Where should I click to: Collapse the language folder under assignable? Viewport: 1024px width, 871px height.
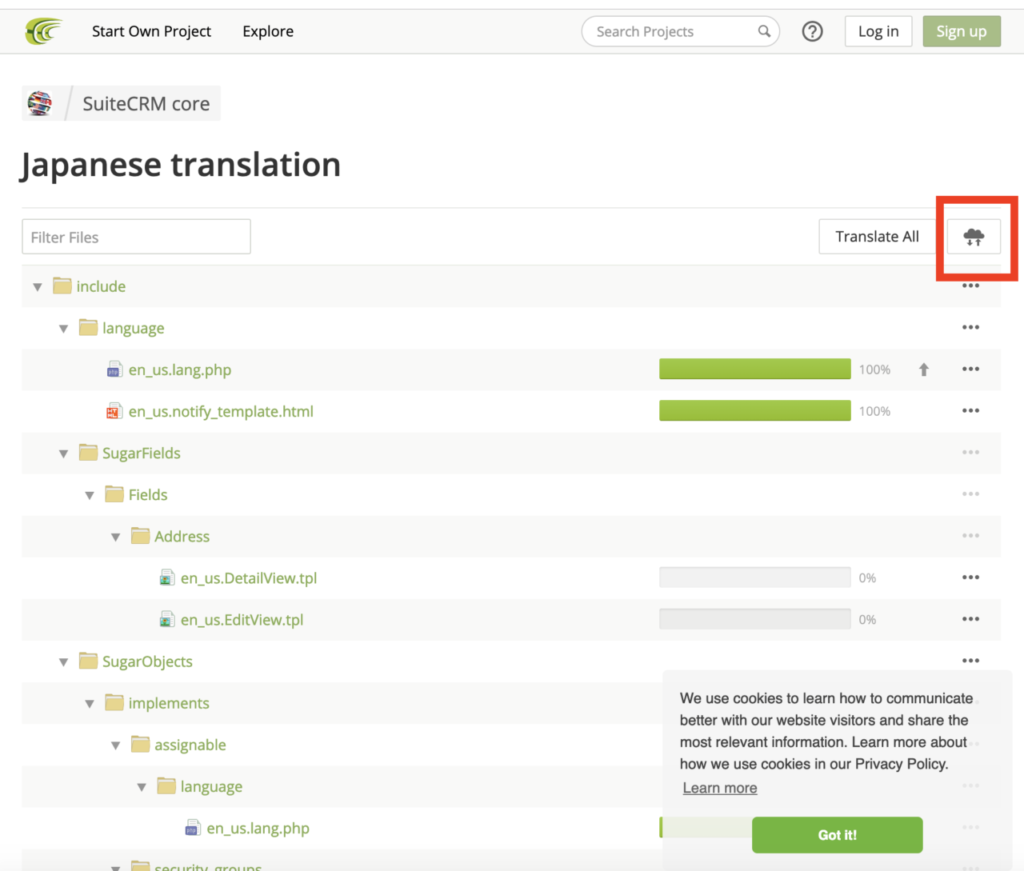tap(142, 787)
